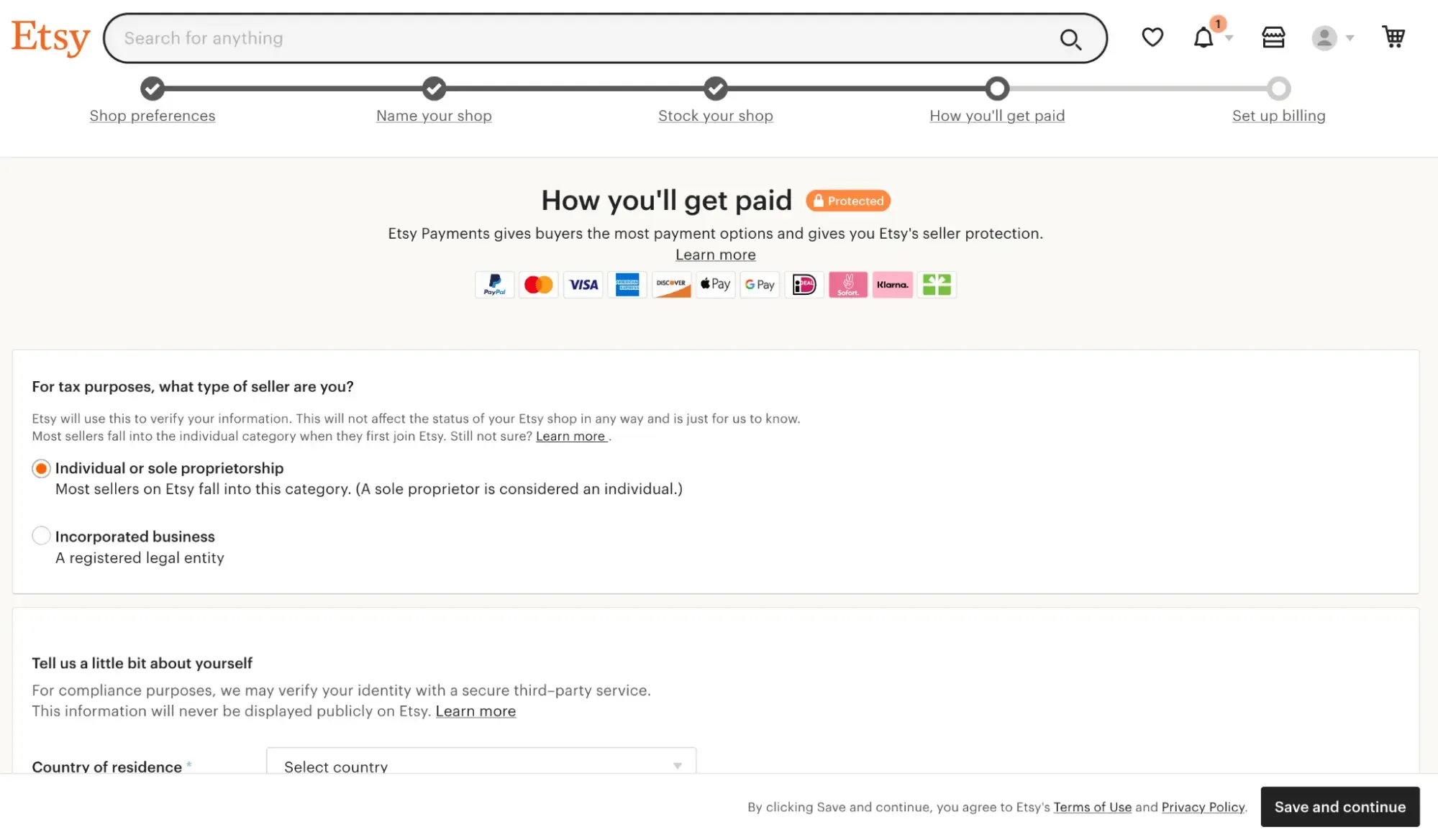Click the Apple Pay icon
This screenshot has height=840, width=1438.
(x=715, y=284)
